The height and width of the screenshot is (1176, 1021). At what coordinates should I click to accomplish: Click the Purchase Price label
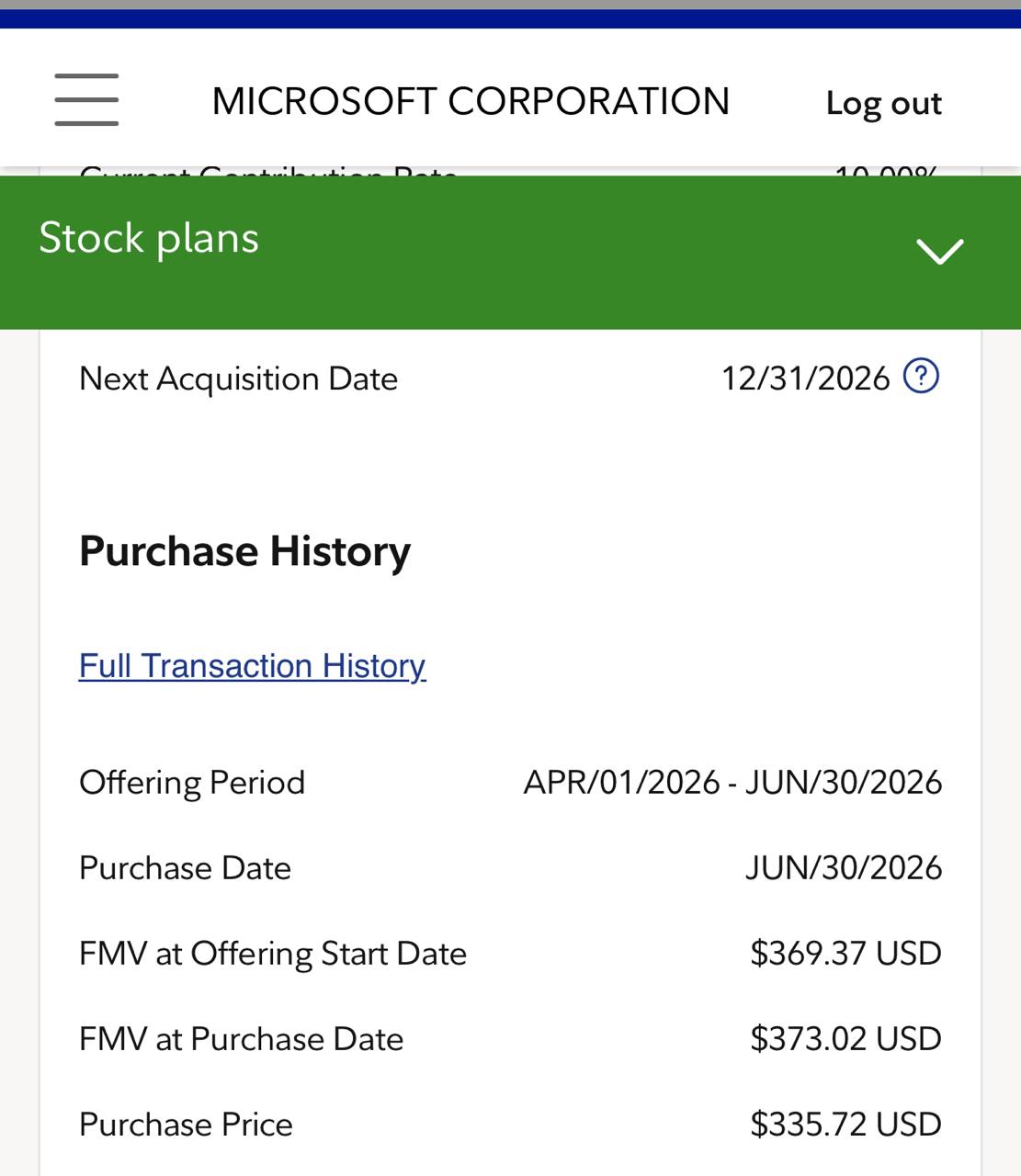click(186, 1125)
